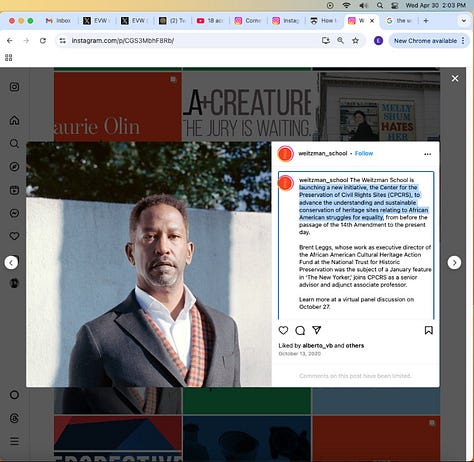474x462 pixels.
Task: Open Explore compass icon
Action: (14, 167)
